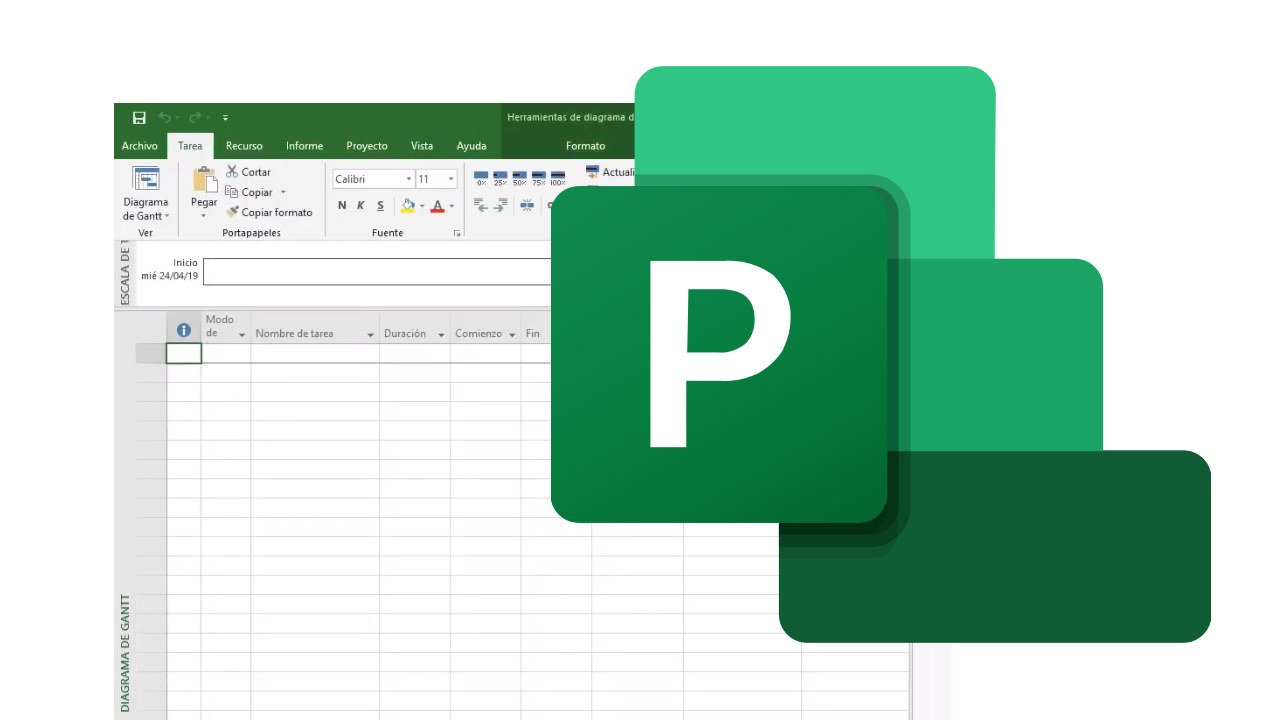Screen dimensions: 1280x720
Task: Switch to the Proyecto ribbon tab
Action: point(367,146)
